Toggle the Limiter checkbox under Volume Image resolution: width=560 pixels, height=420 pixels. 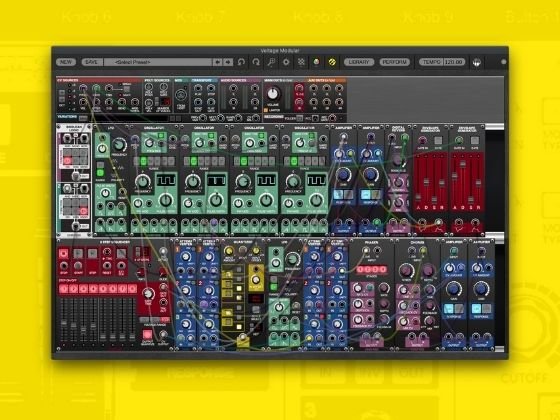pyautogui.click(x=266, y=110)
